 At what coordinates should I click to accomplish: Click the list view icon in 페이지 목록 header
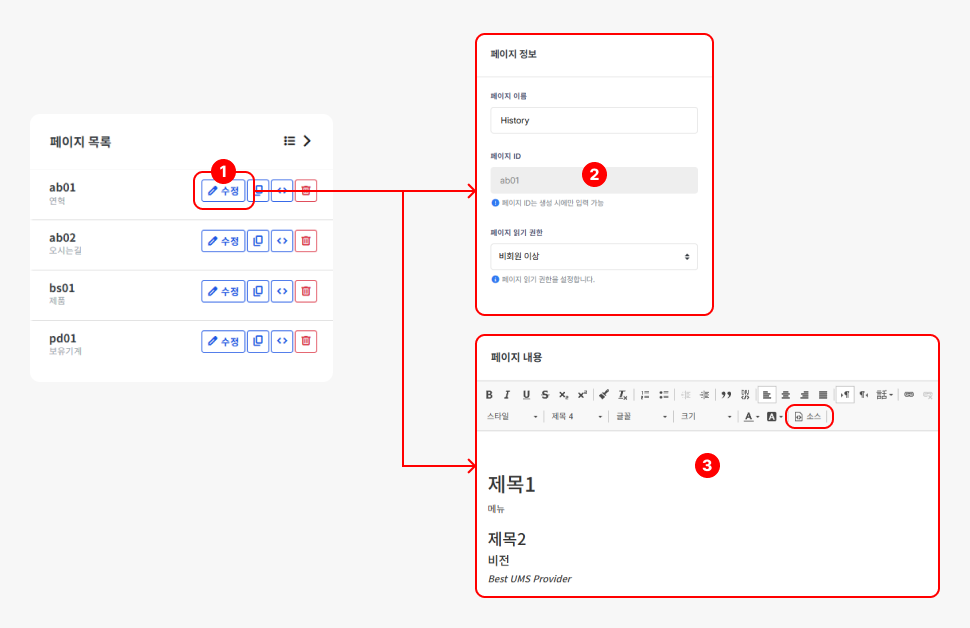[x=289, y=141]
